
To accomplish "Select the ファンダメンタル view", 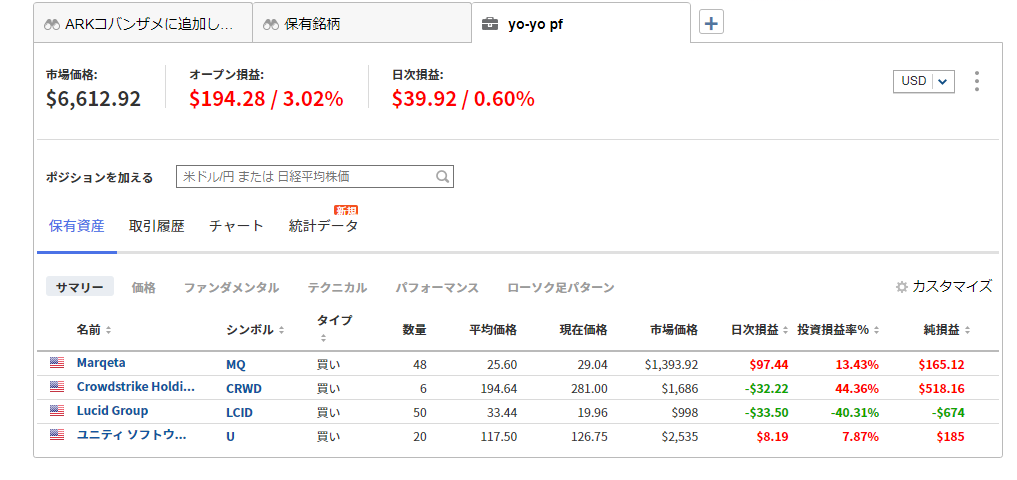I will click(232, 287).
